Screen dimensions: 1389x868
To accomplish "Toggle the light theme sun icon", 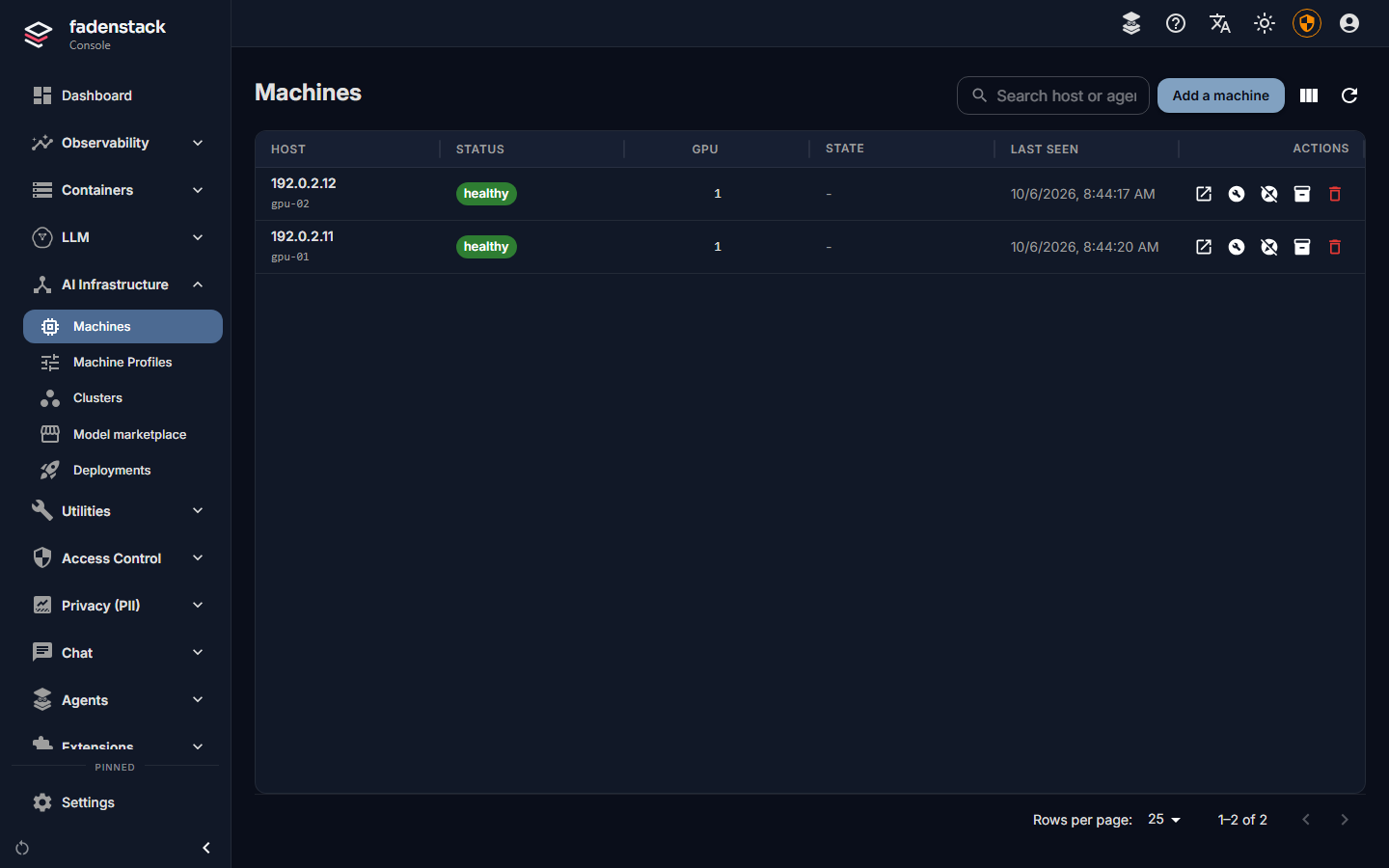I will [x=1265, y=23].
